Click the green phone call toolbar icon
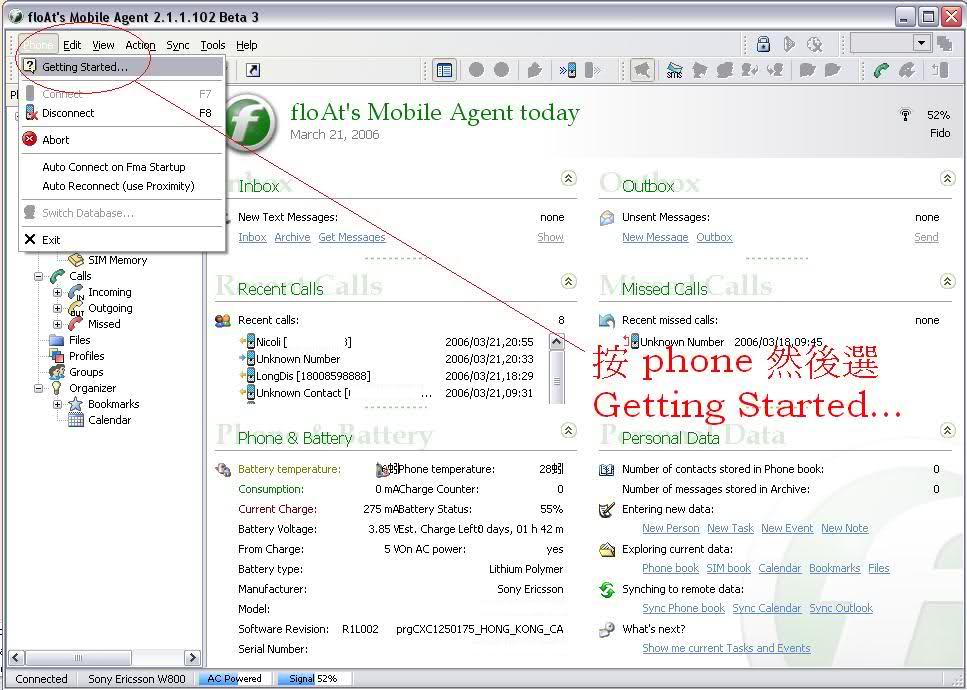 pos(881,70)
